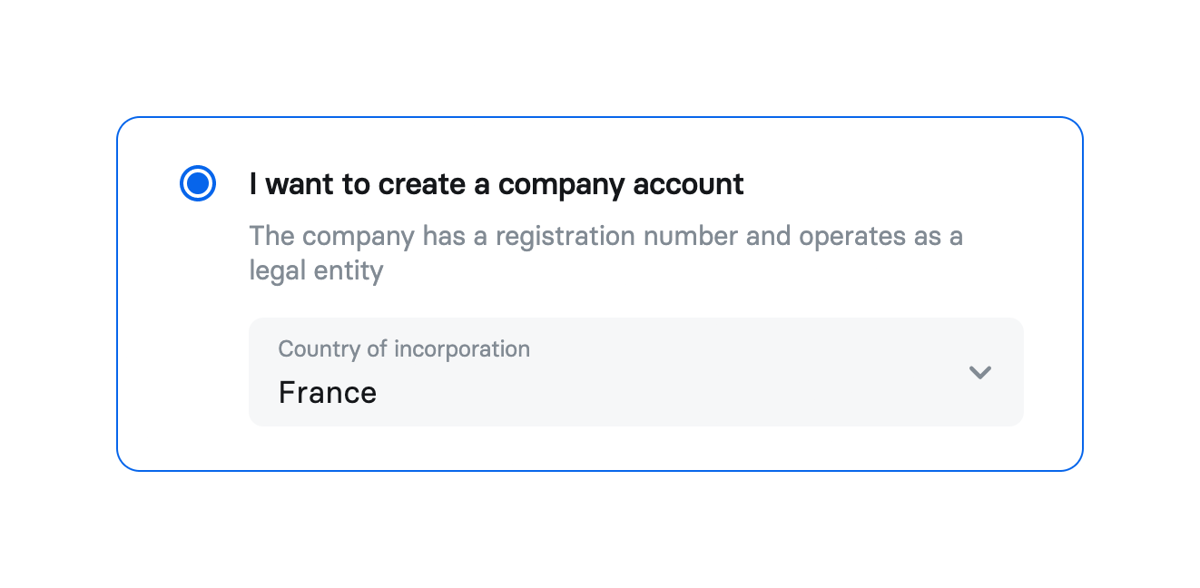Screen dimensions: 1200x588
Task: Click the 'I want to create a company account' heading
Action: point(496,184)
